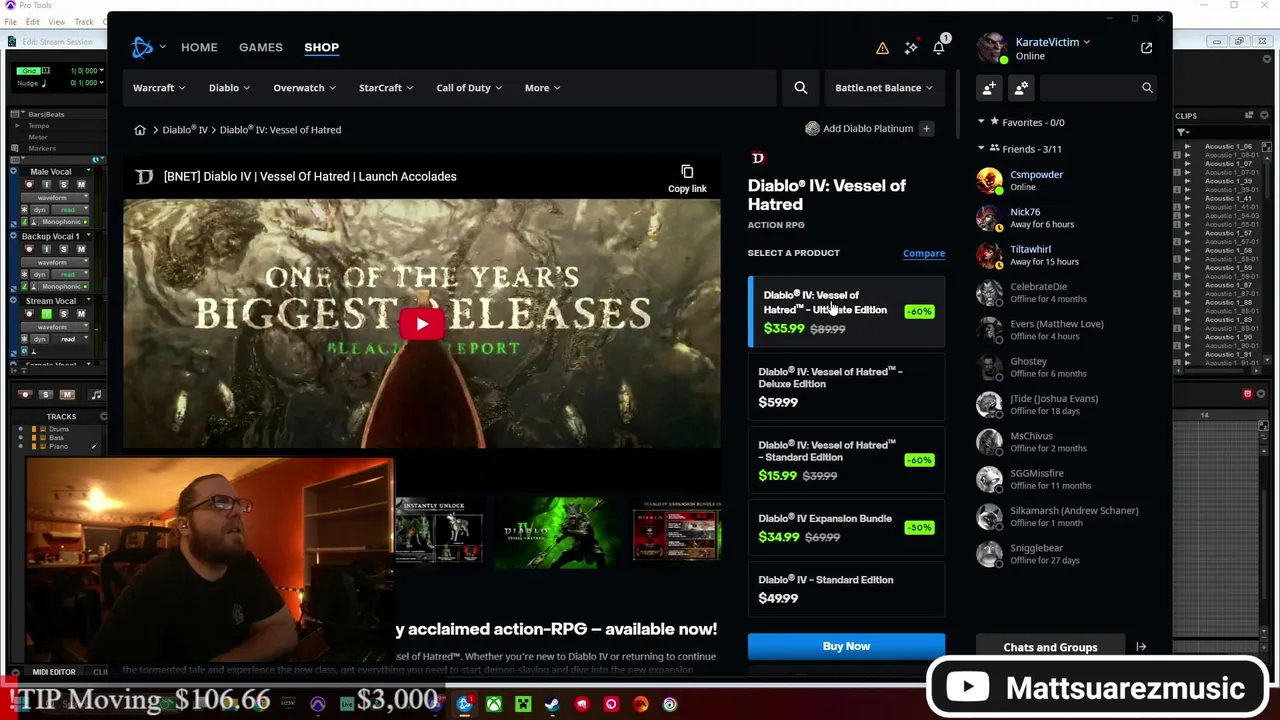The width and height of the screenshot is (1280, 720).
Task: Click the Minecraft icon in the taskbar
Action: (523, 704)
